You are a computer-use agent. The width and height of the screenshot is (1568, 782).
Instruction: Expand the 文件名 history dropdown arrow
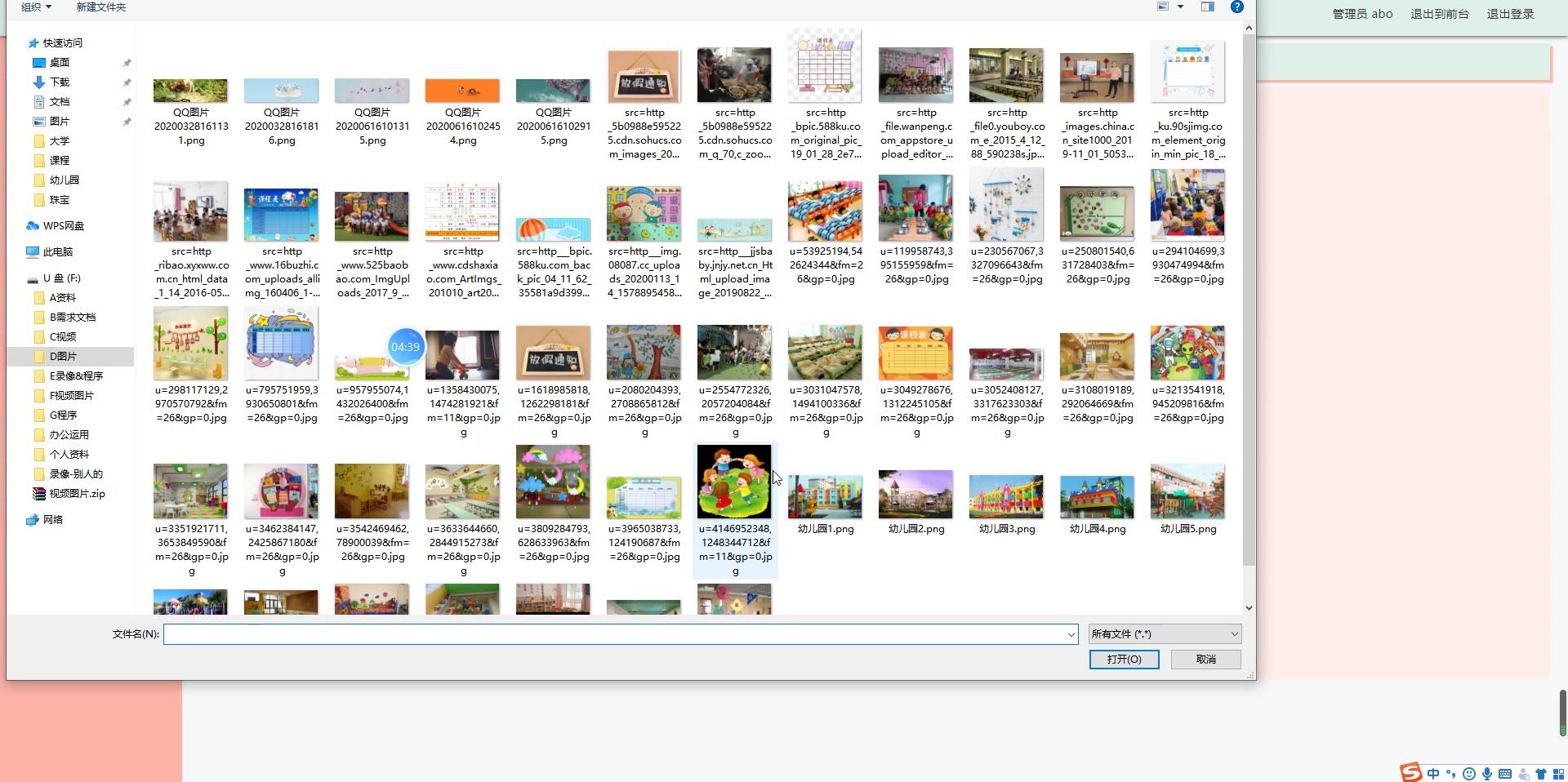pos(1071,634)
